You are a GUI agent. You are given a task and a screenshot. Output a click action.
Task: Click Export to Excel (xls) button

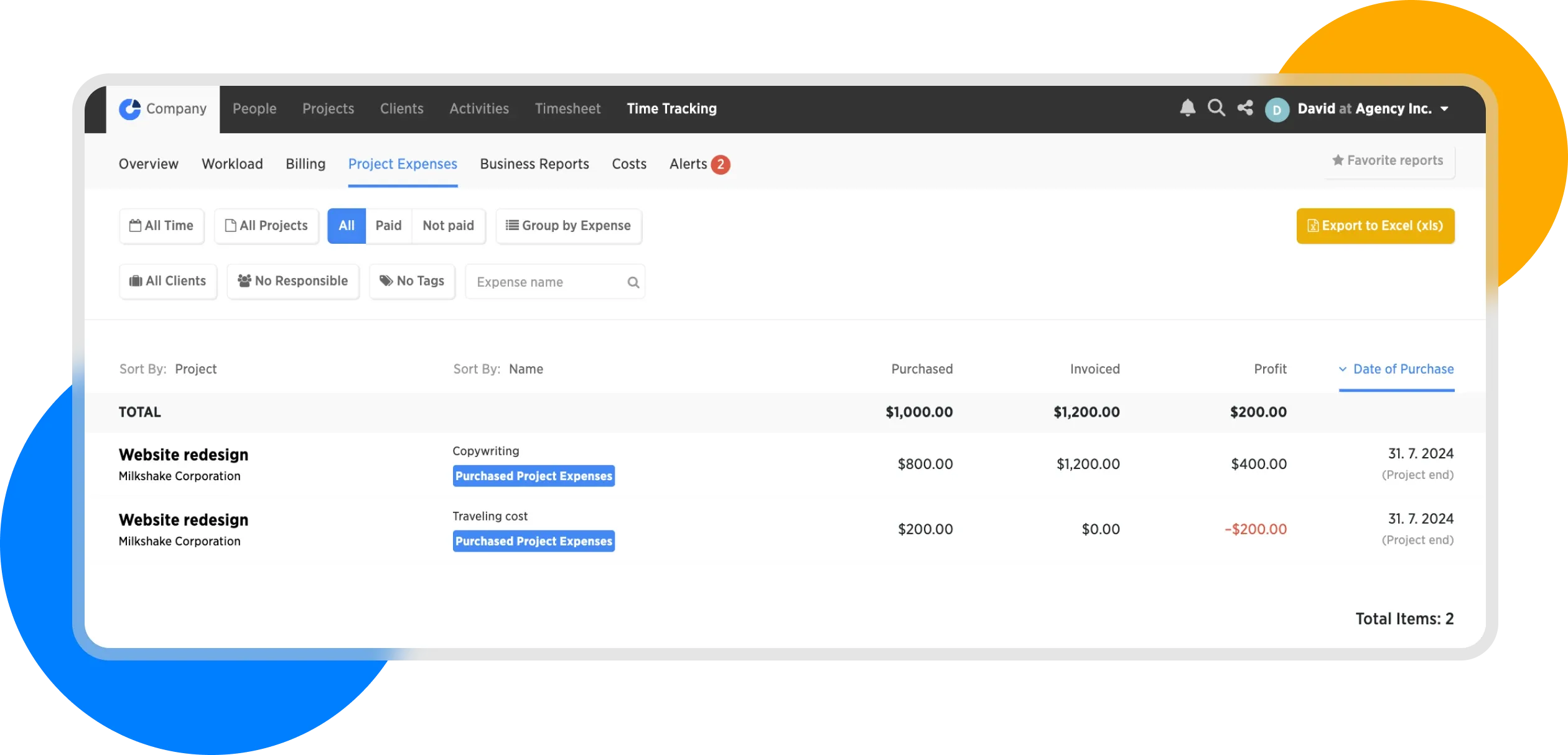click(x=1375, y=226)
